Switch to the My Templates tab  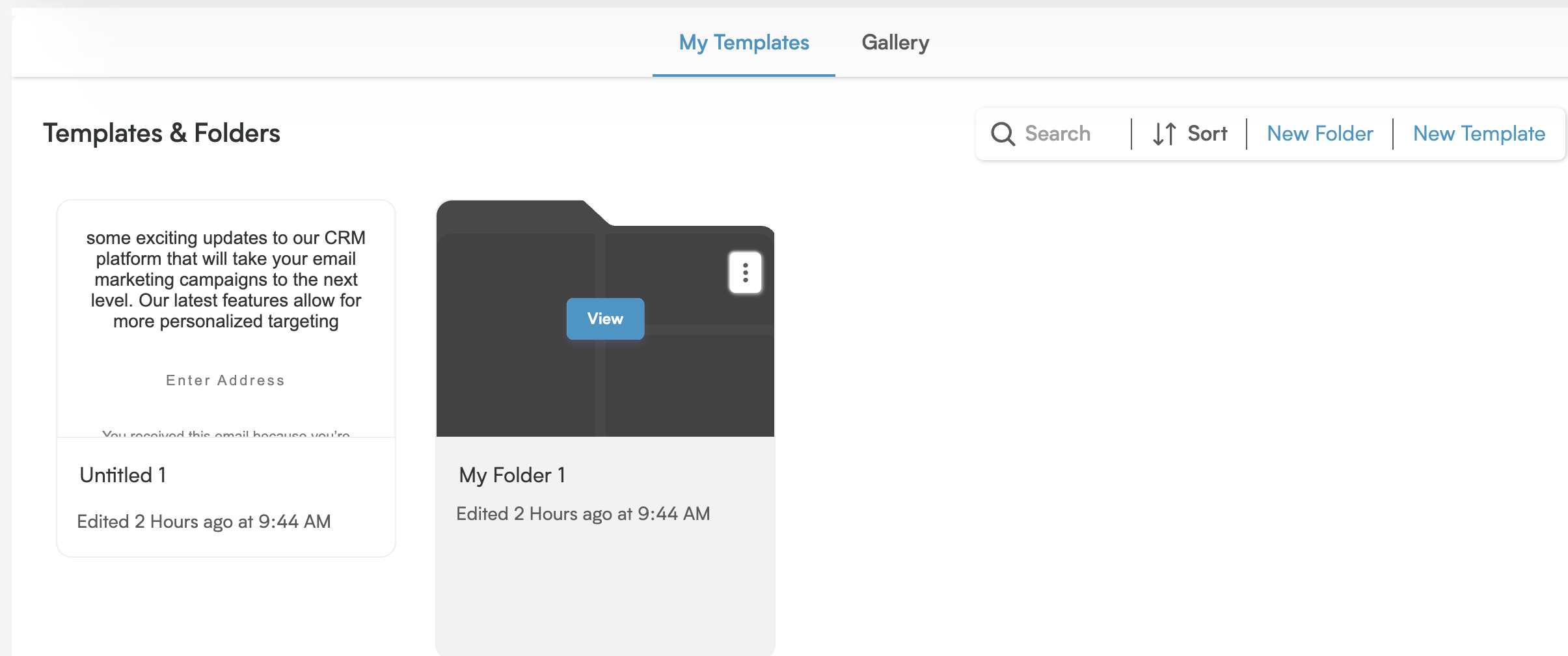pyautogui.click(x=744, y=43)
